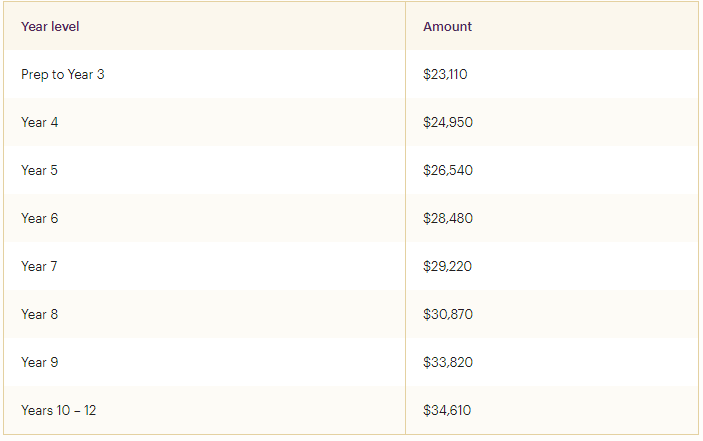Viewport: 703px width, 441px height.
Task: Select the $24,950 amount
Action: tap(448, 122)
